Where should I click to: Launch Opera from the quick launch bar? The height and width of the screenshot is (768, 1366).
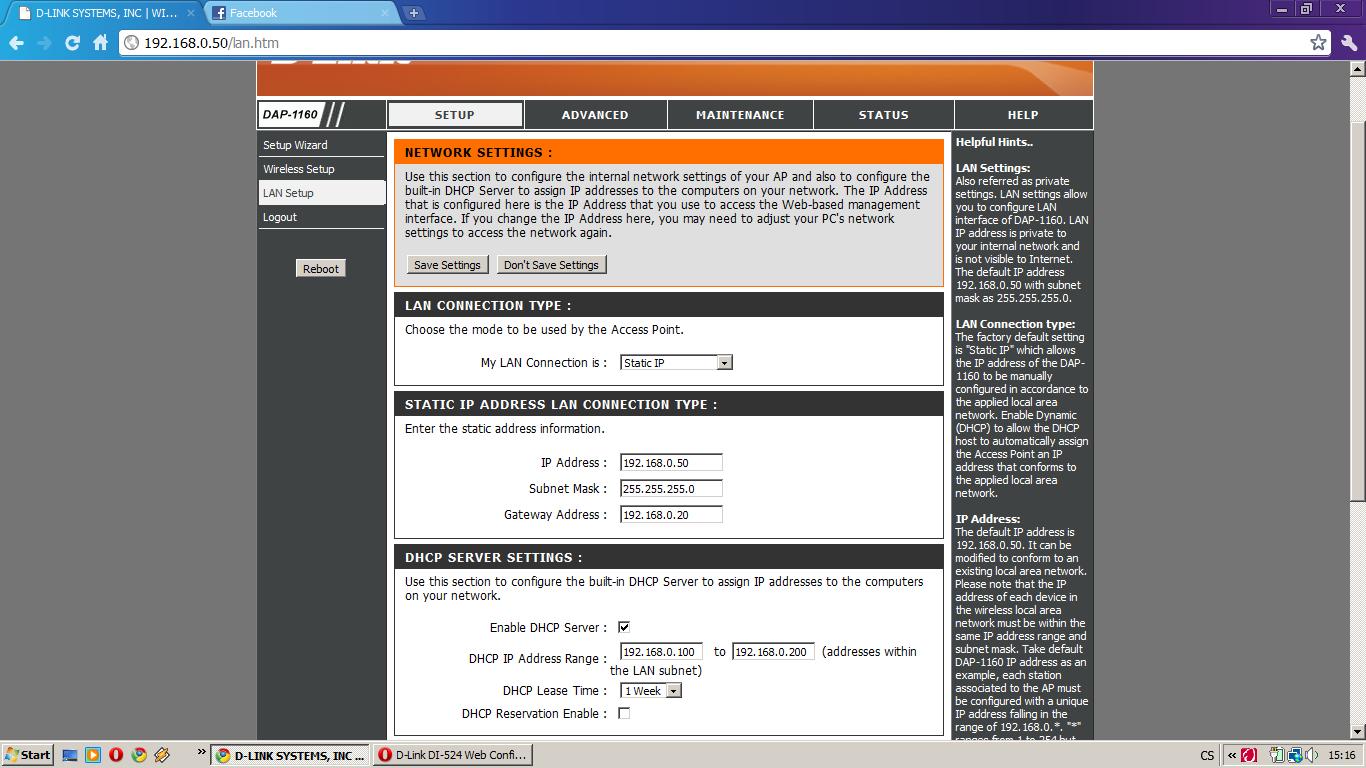click(x=116, y=755)
